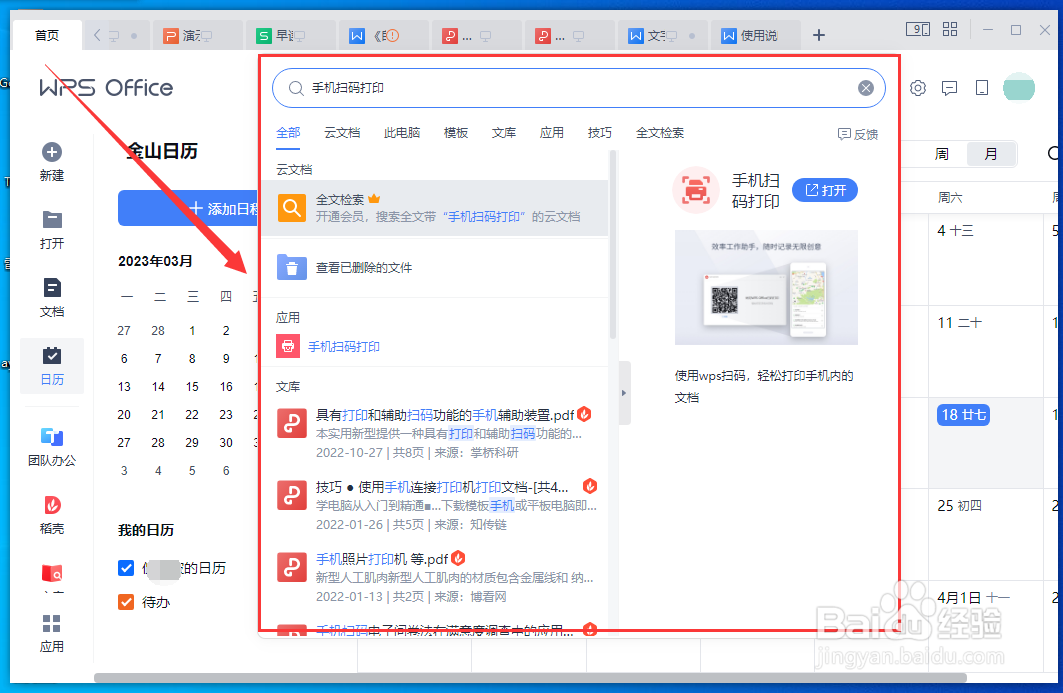Viewport: 1063px width, 693px height.
Task: Click the search results vertical scrollbar
Action: click(613, 244)
